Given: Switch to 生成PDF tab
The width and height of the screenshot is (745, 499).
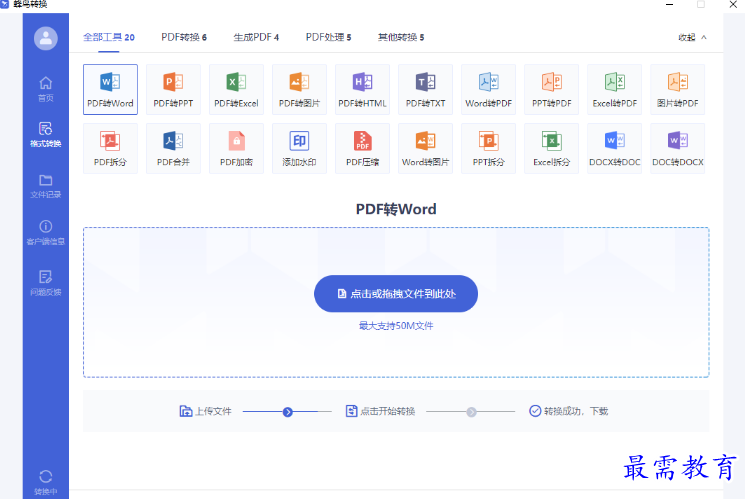Looking at the screenshot, I should [x=256, y=37].
